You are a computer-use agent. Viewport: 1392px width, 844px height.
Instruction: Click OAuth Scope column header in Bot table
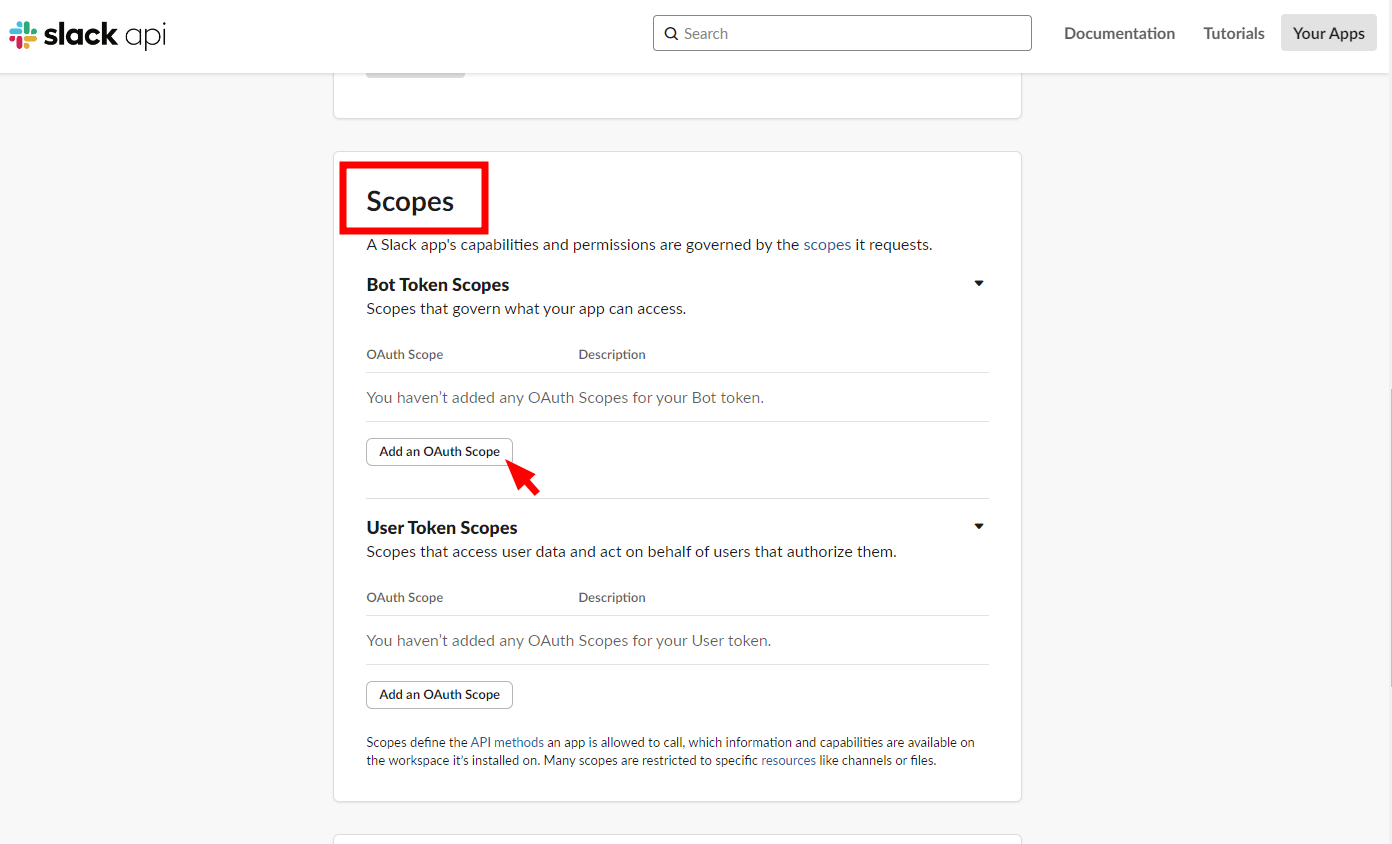click(x=405, y=355)
